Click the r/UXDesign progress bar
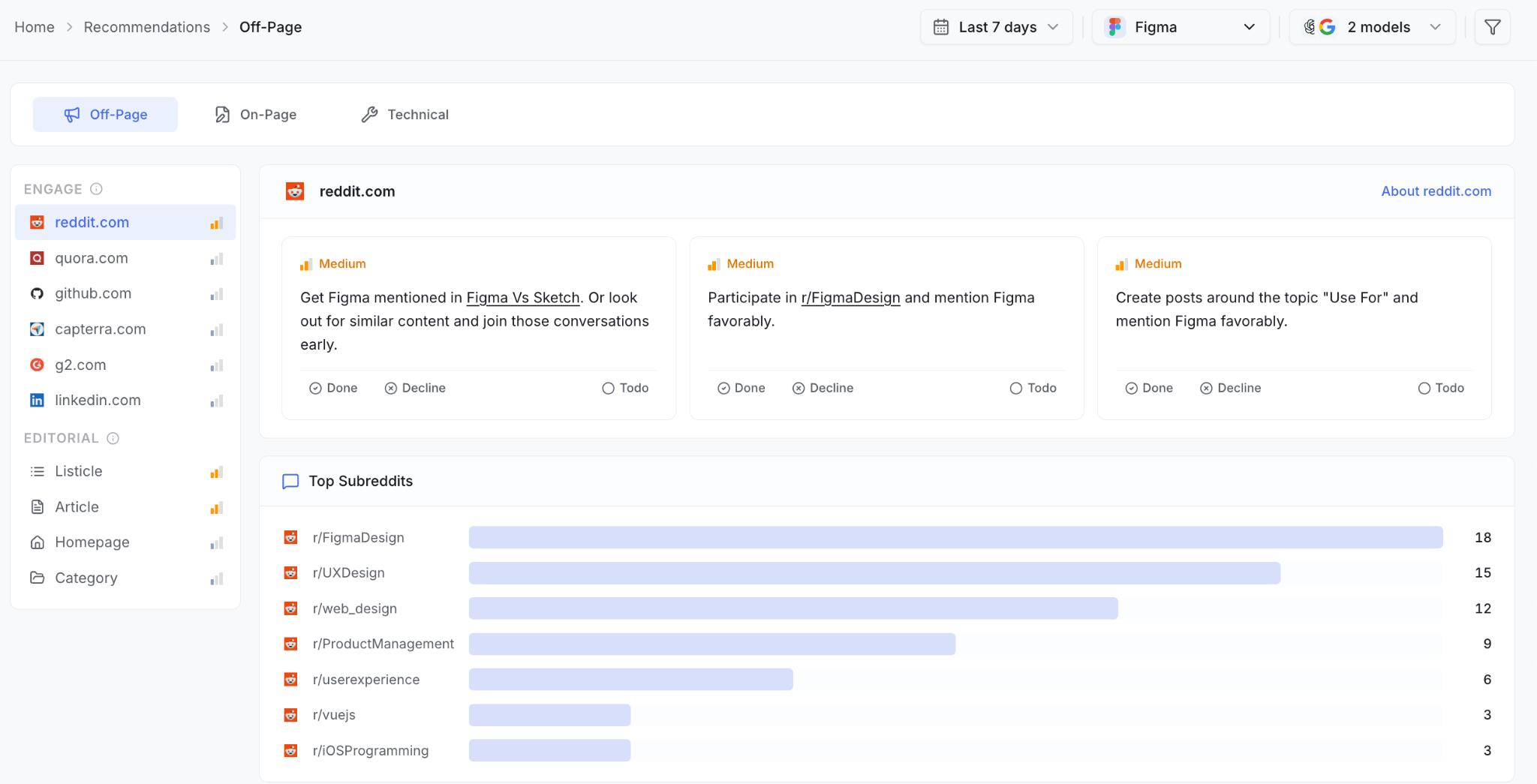Image resolution: width=1537 pixels, height=784 pixels. pyautogui.click(x=874, y=573)
